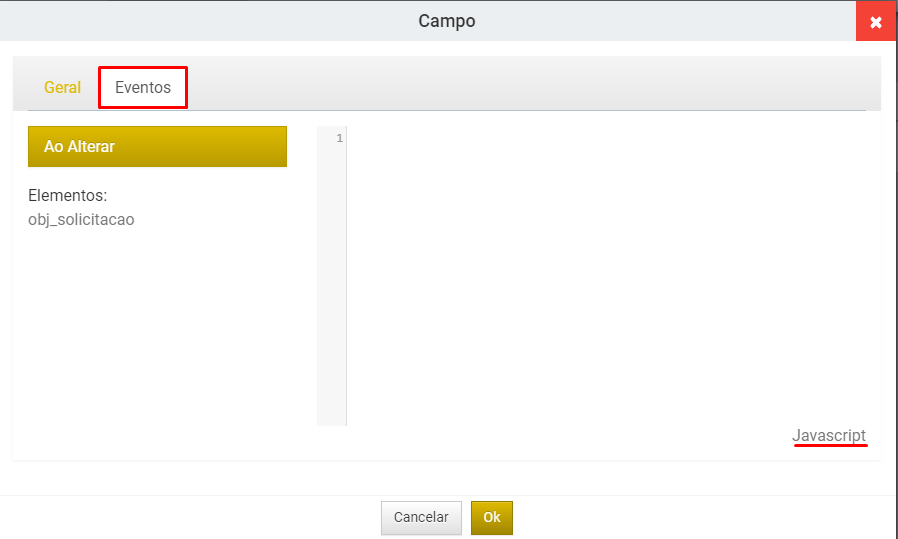Click the Elementos label
898x539 pixels.
click(x=68, y=195)
